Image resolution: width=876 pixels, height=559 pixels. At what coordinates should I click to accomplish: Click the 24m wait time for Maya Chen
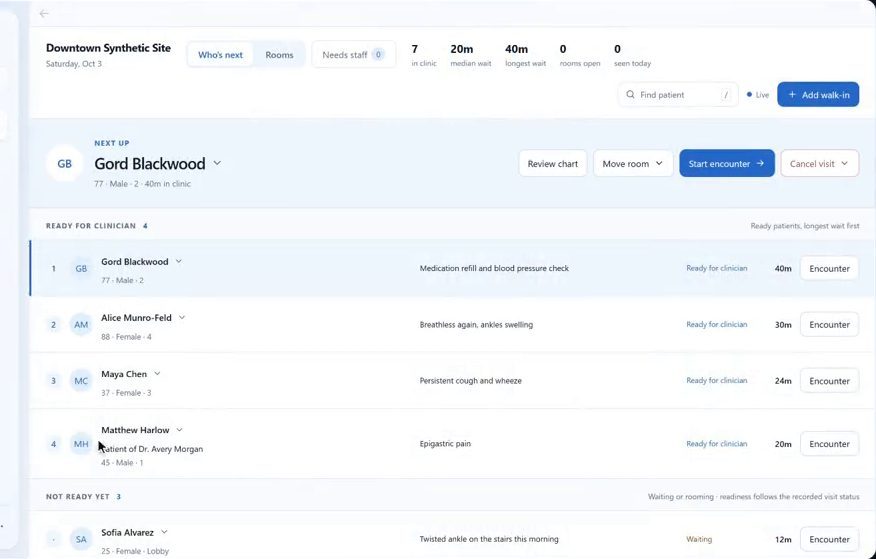point(783,381)
